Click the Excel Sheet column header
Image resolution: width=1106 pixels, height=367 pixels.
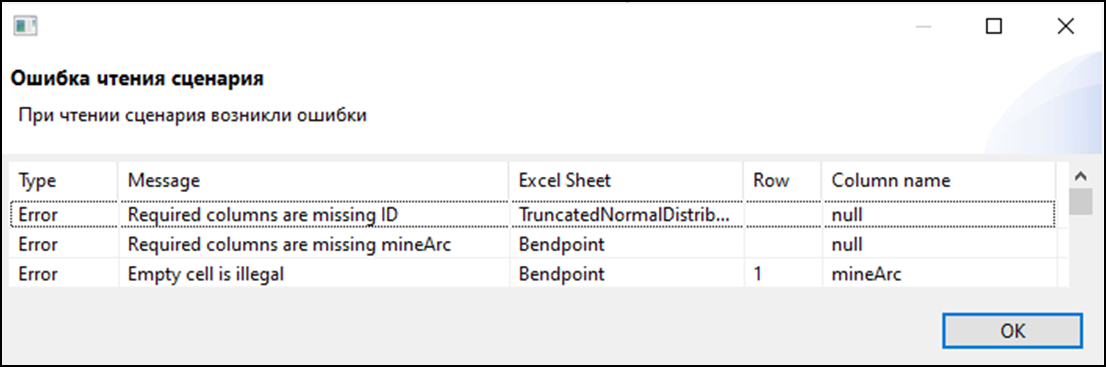pos(626,181)
